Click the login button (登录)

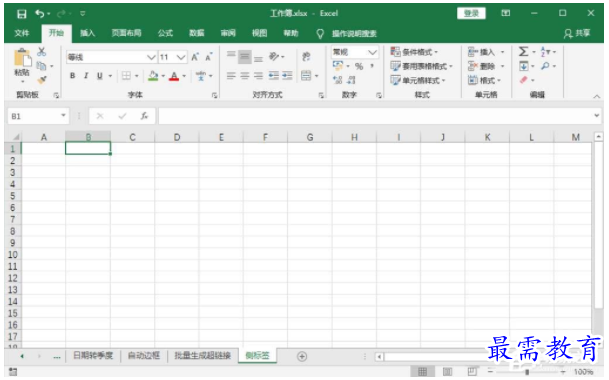coord(471,14)
